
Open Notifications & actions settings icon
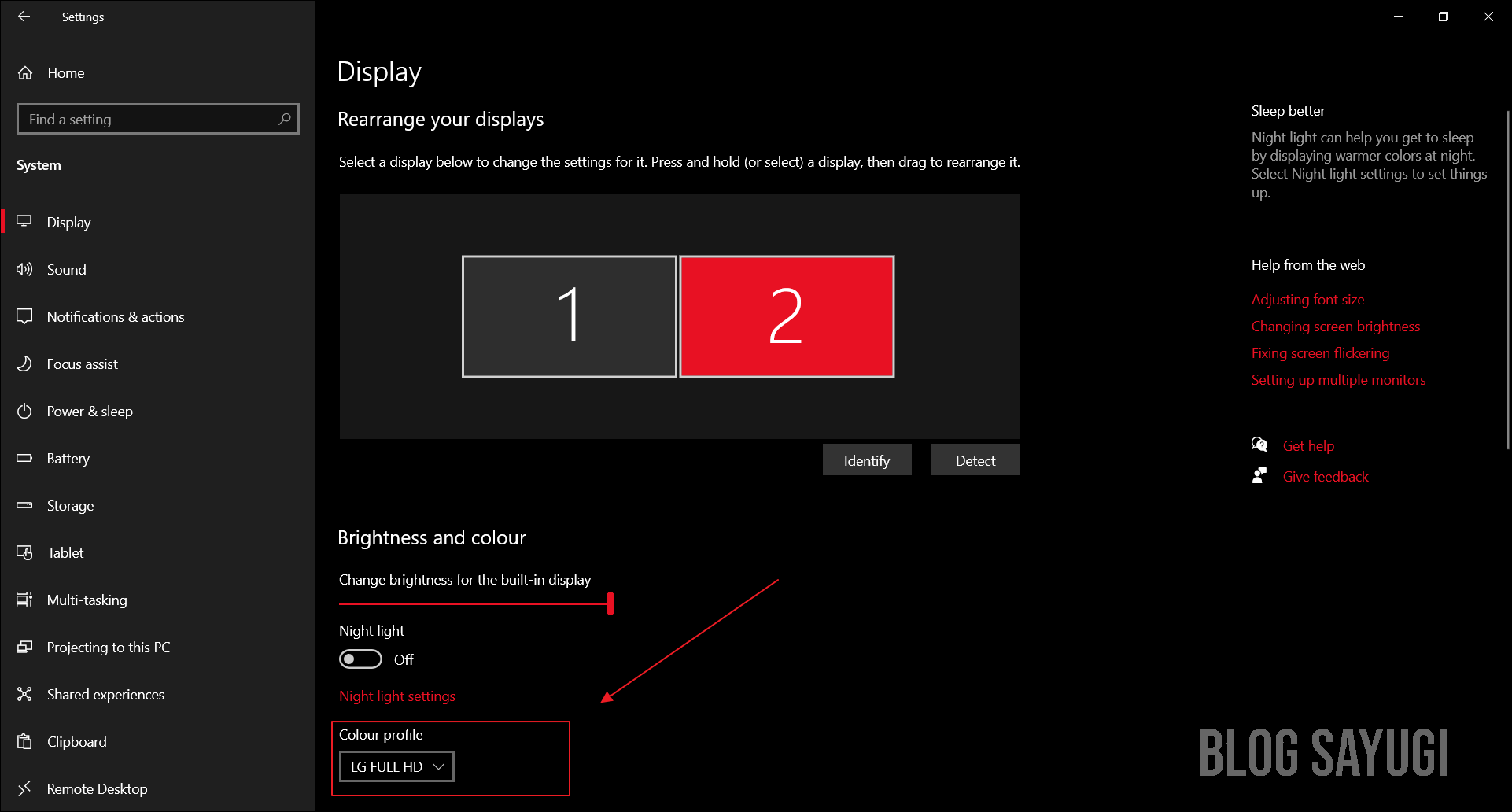(x=24, y=316)
